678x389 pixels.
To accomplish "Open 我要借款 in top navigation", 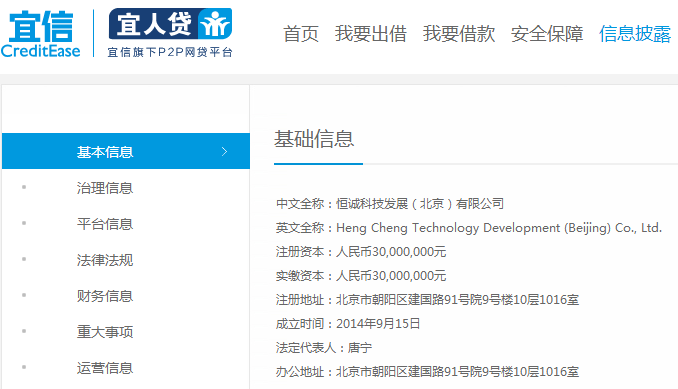I will click(459, 34).
